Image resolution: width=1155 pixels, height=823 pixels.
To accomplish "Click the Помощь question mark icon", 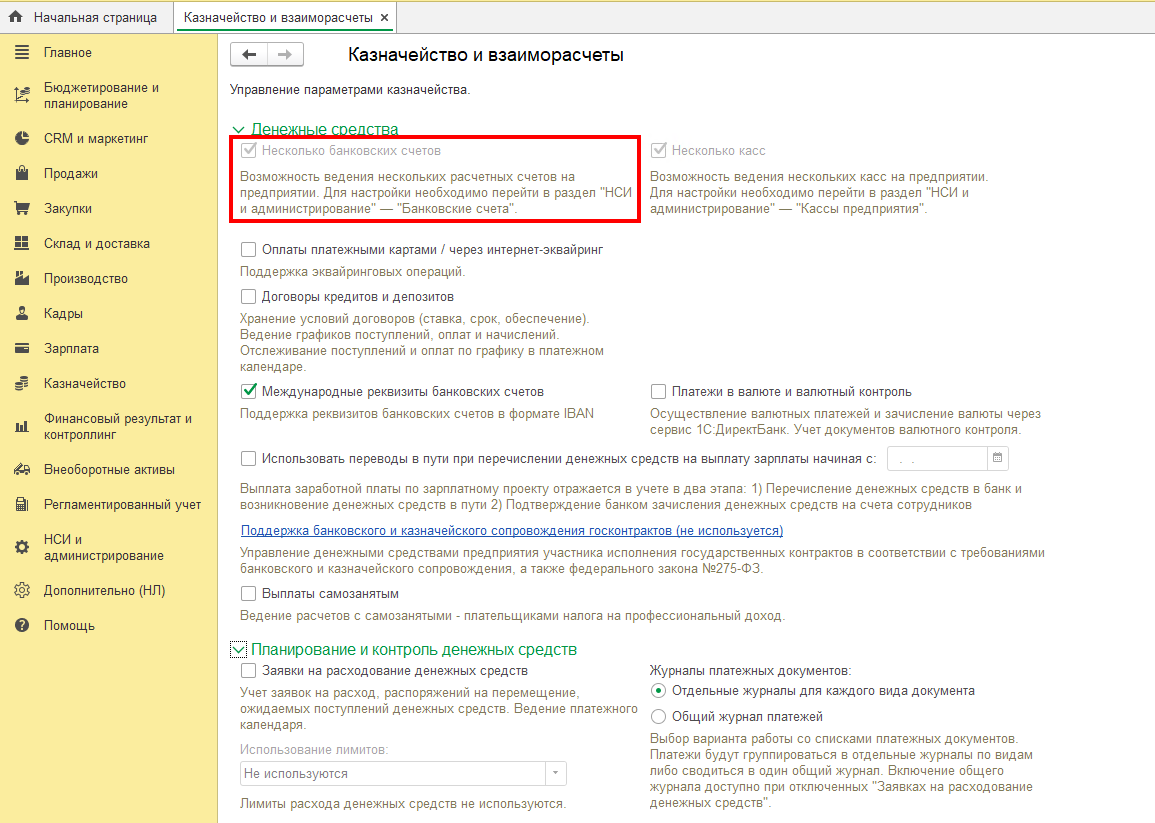I will coord(22,626).
